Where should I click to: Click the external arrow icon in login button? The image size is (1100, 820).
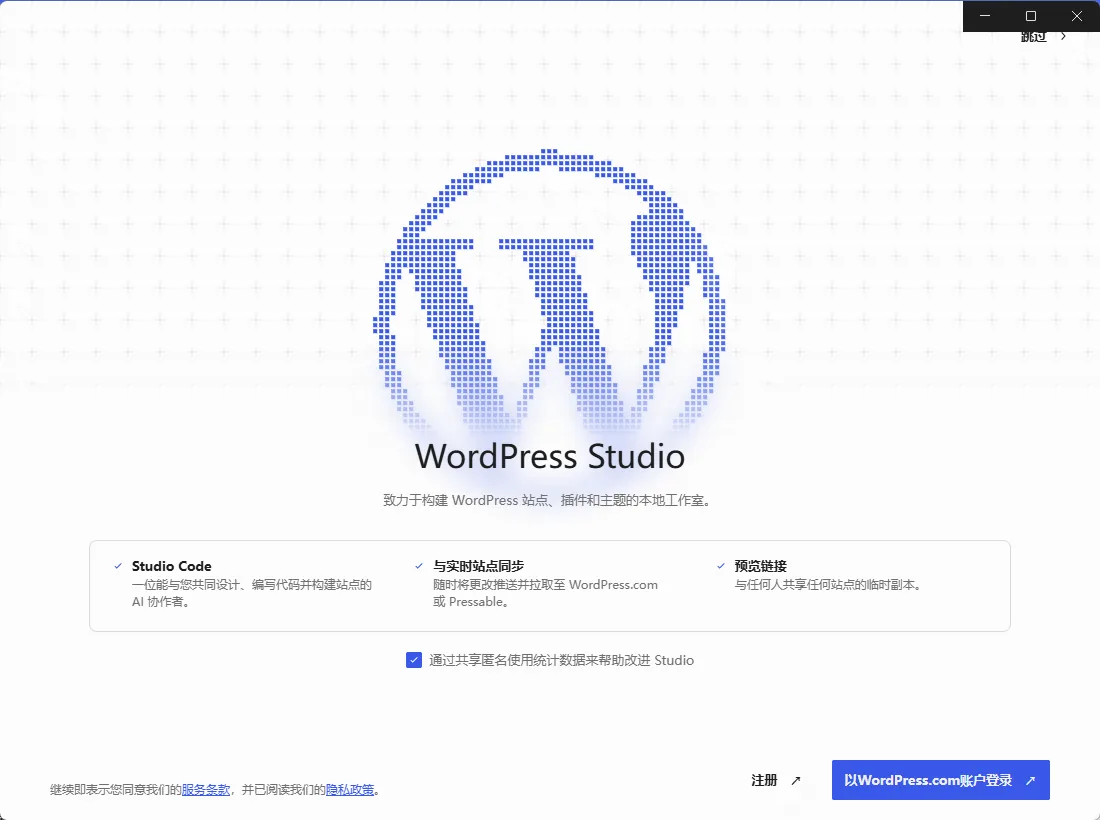[x=1030, y=780]
